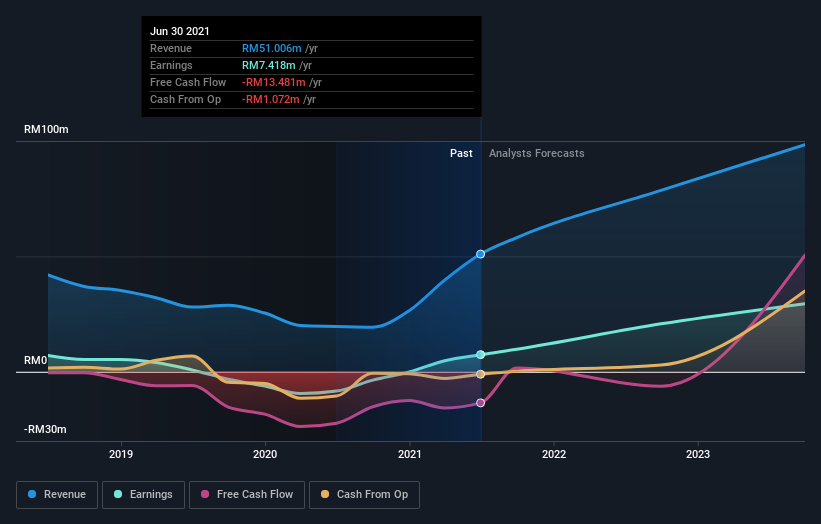Toggle the Earnings series legend button
The width and height of the screenshot is (821, 524).
tap(143, 495)
